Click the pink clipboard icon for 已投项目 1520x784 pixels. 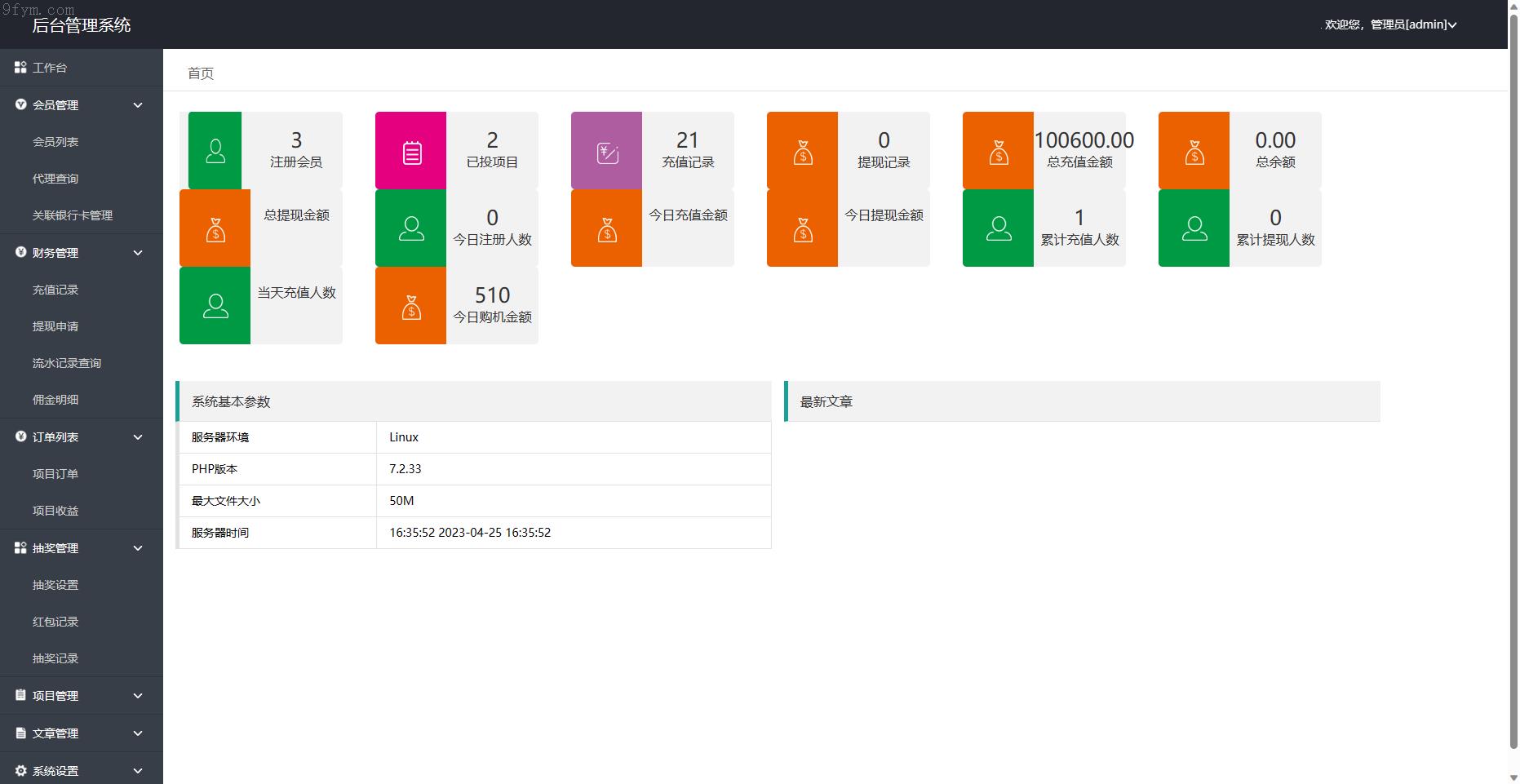click(x=411, y=152)
